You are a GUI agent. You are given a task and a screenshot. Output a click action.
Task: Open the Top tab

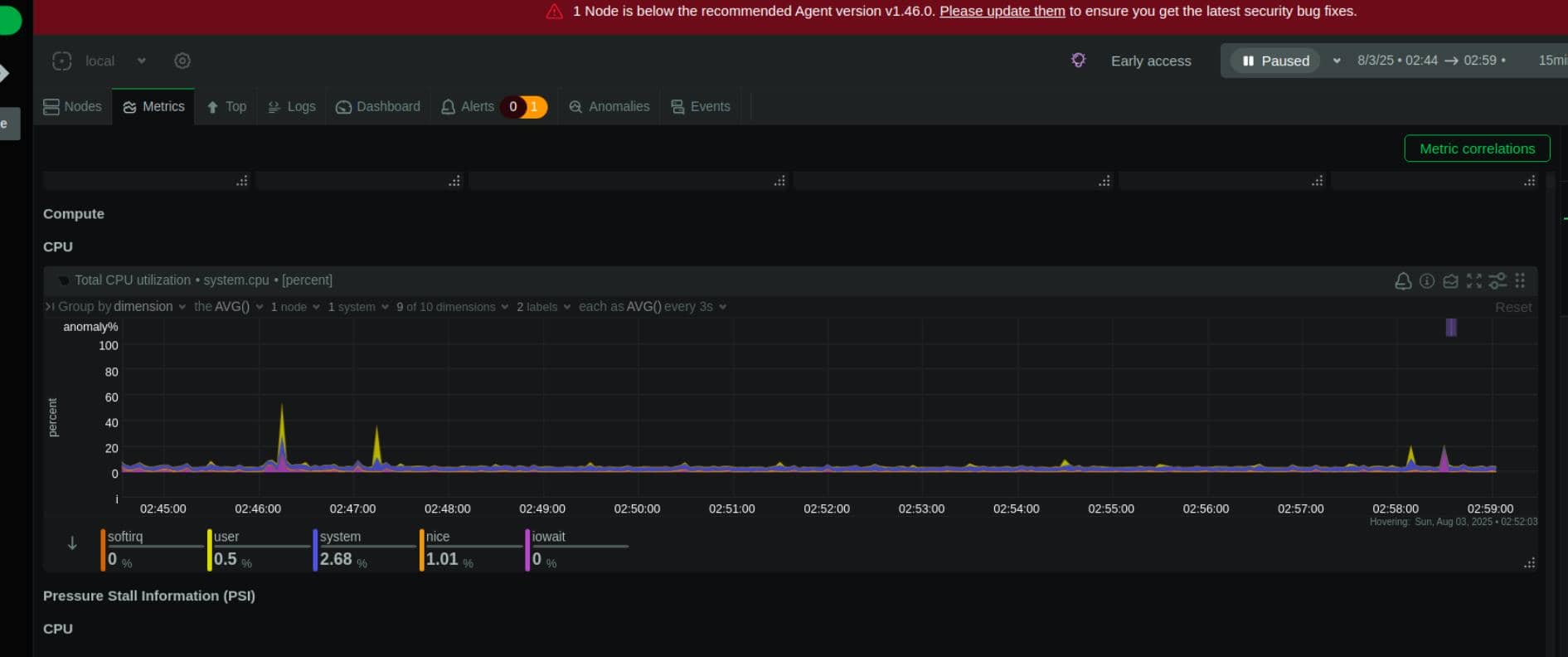pos(226,107)
